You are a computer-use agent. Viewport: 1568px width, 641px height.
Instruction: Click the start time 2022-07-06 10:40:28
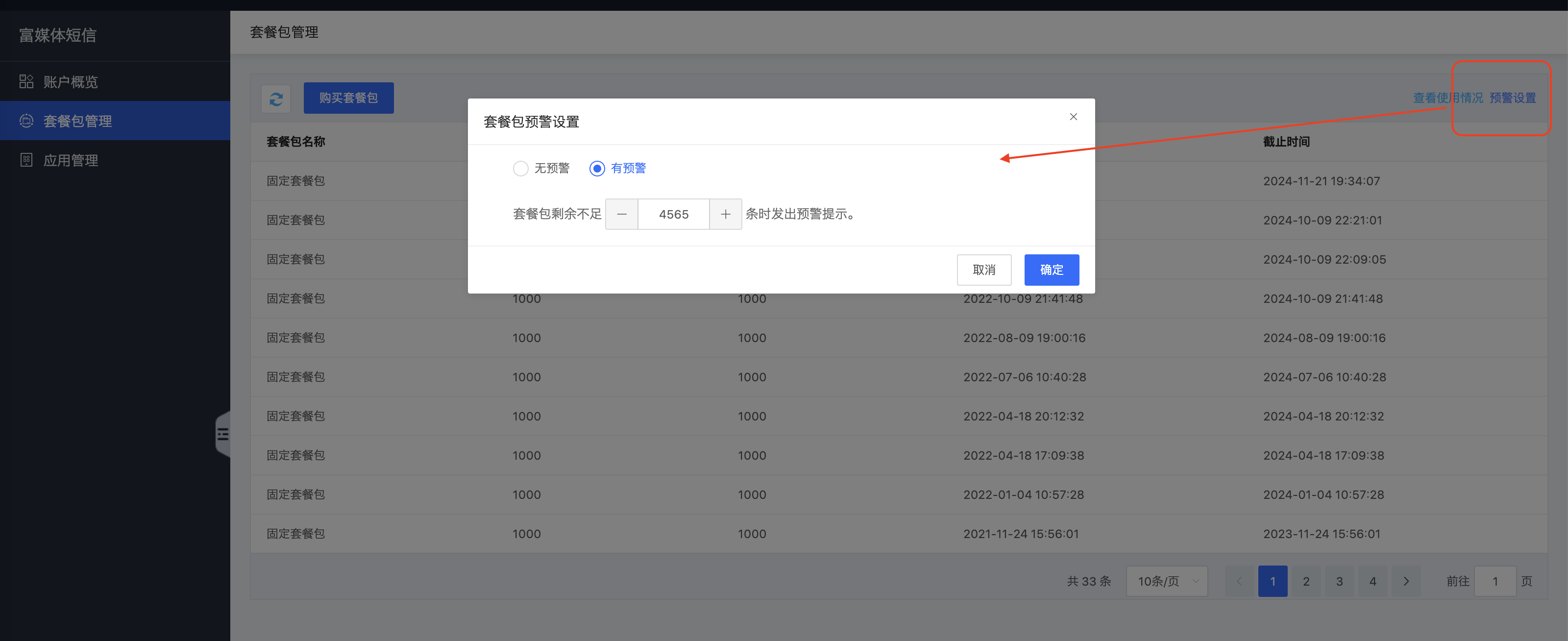point(1025,377)
